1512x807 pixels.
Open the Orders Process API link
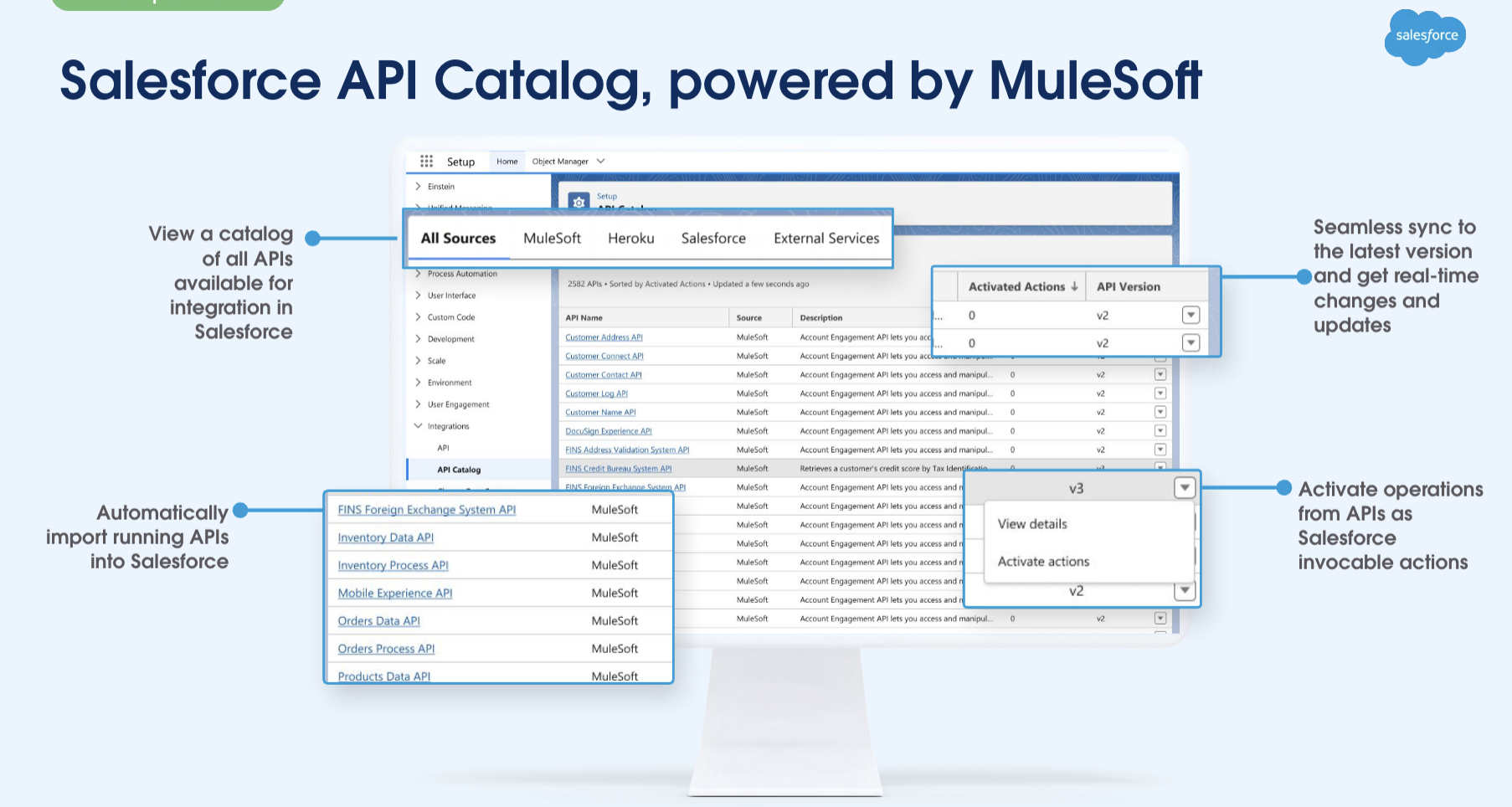386,649
